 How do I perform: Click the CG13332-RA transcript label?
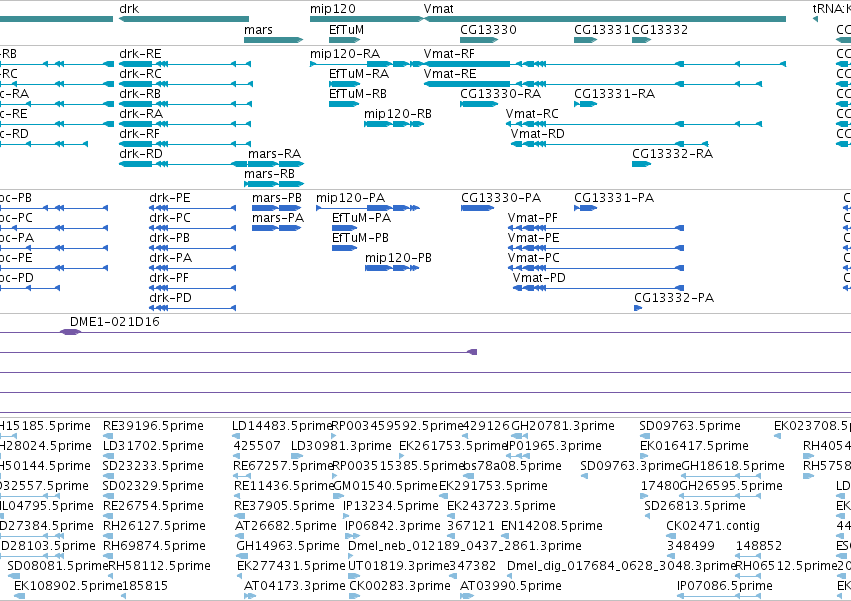point(672,154)
